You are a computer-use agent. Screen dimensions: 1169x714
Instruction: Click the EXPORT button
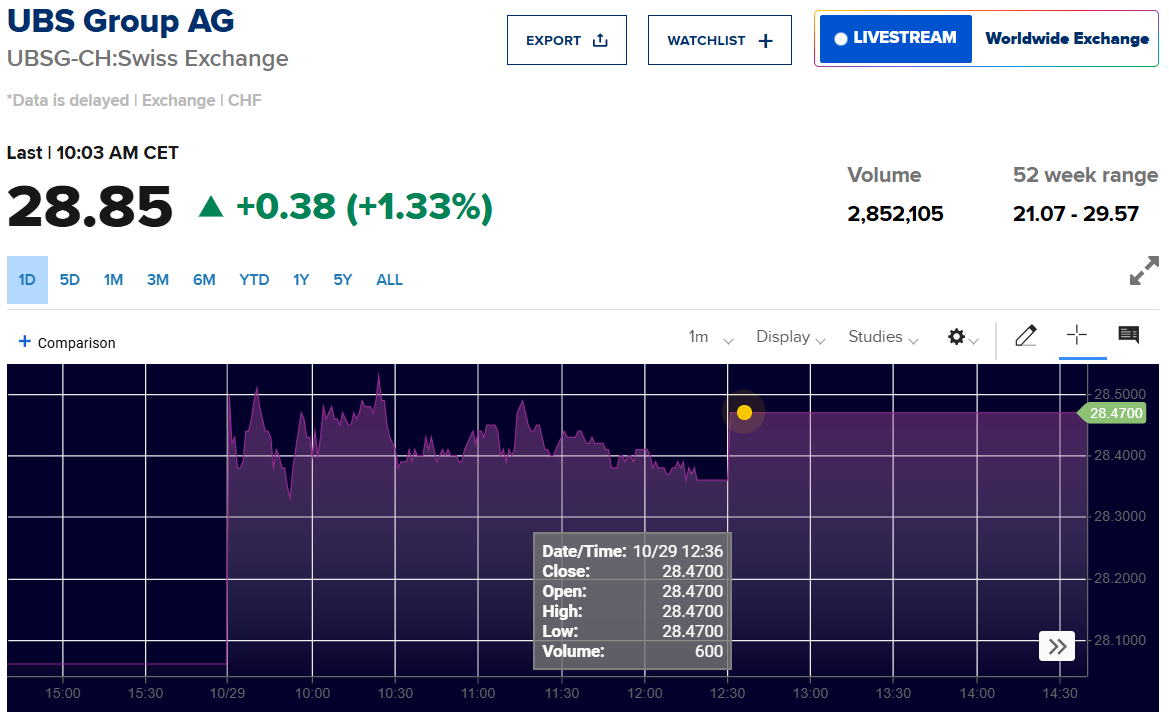[x=567, y=40]
